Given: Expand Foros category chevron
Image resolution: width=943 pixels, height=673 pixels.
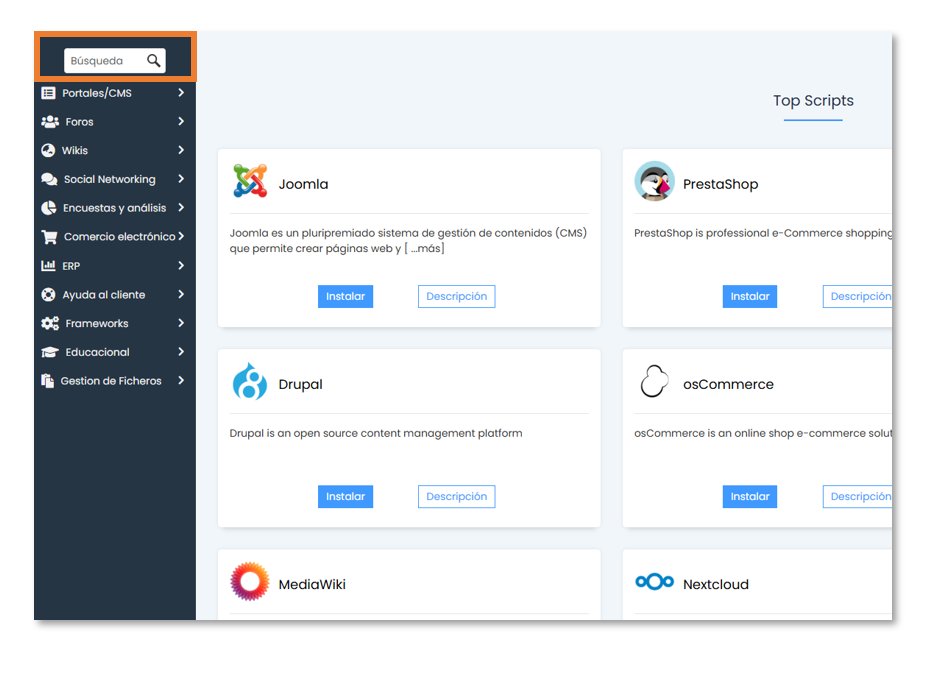Looking at the screenshot, I should (181, 121).
